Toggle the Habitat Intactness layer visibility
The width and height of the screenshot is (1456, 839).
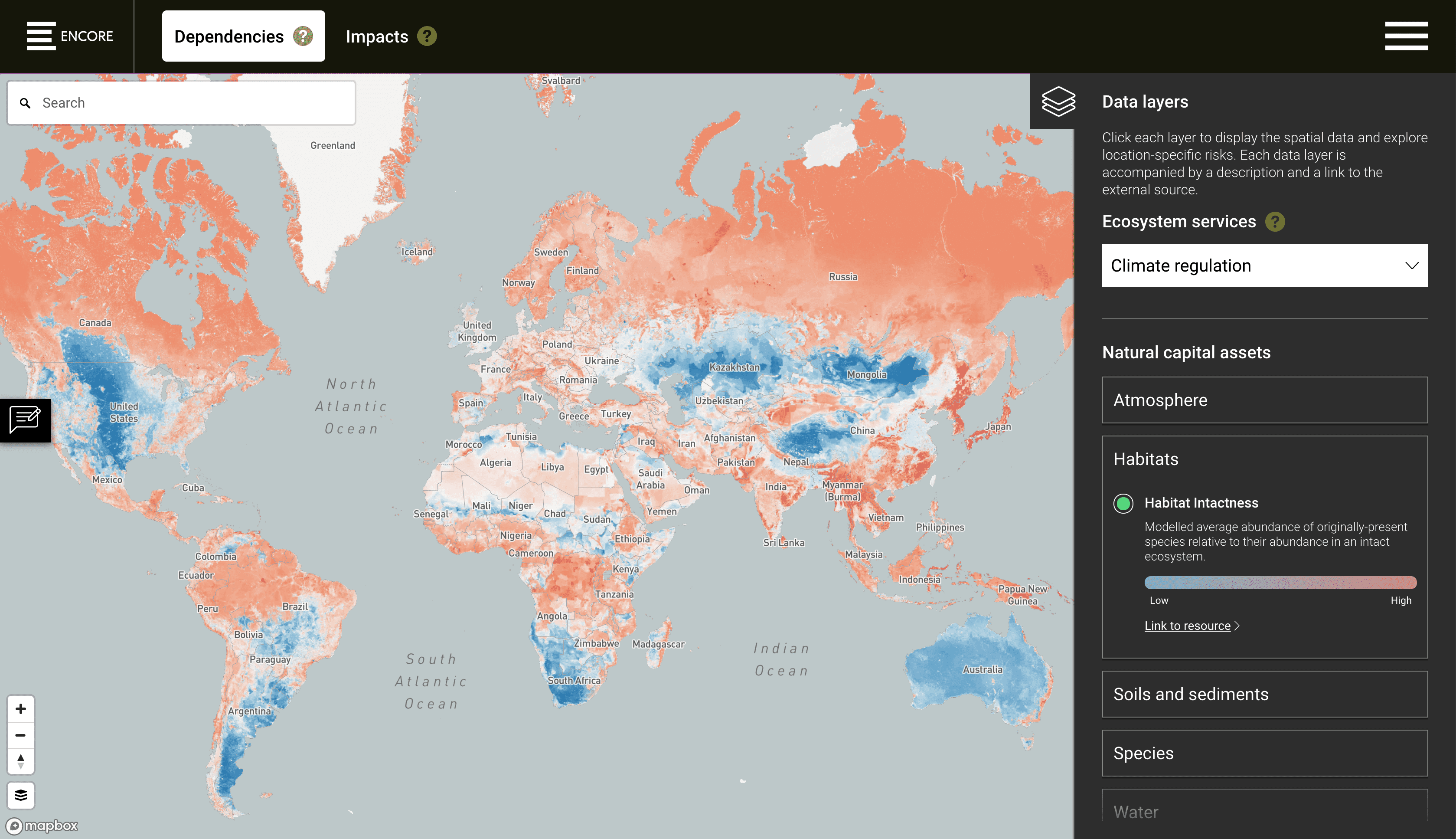[1123, 503]
